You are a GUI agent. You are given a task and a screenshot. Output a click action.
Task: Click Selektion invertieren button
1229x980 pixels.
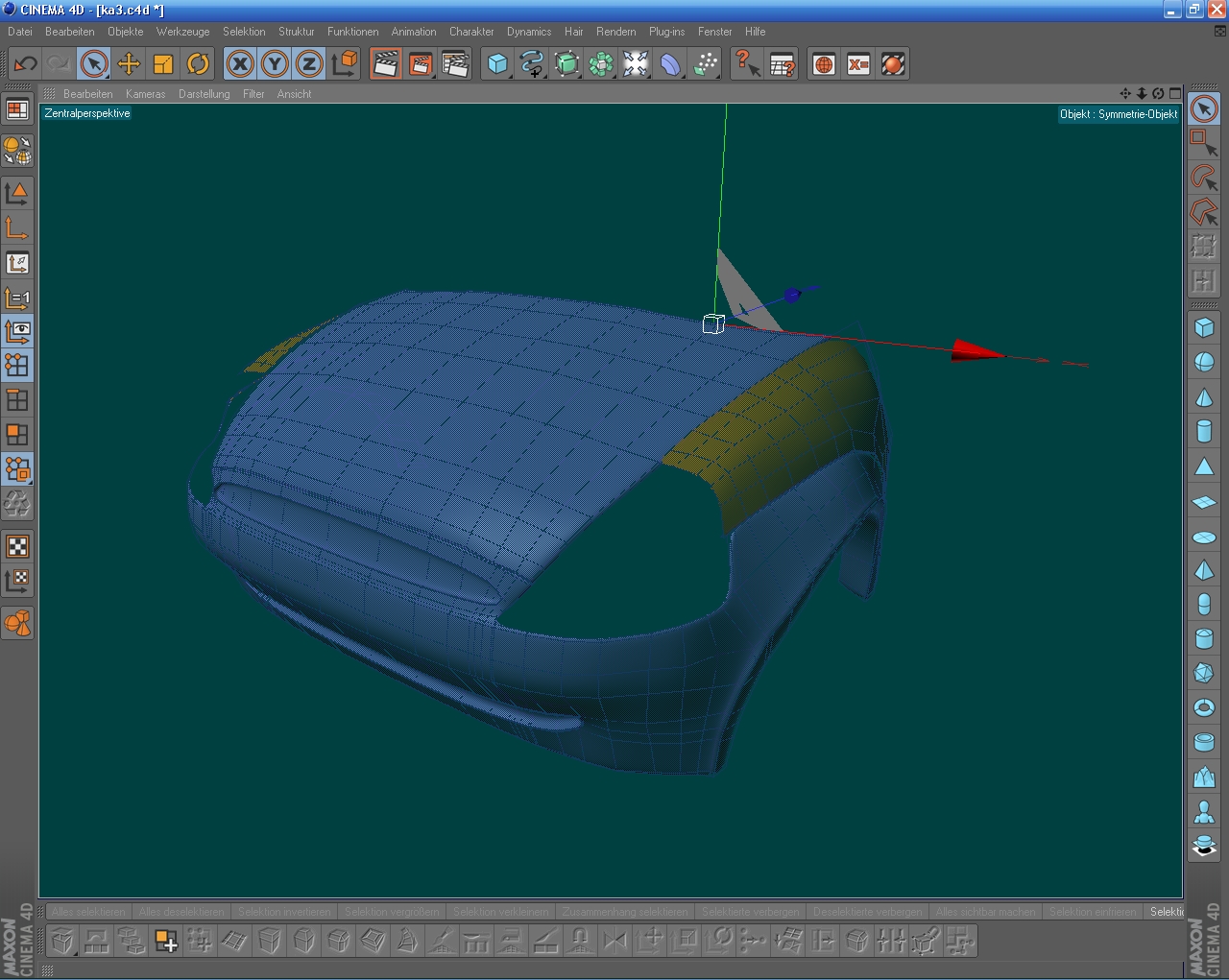(284, 912)
